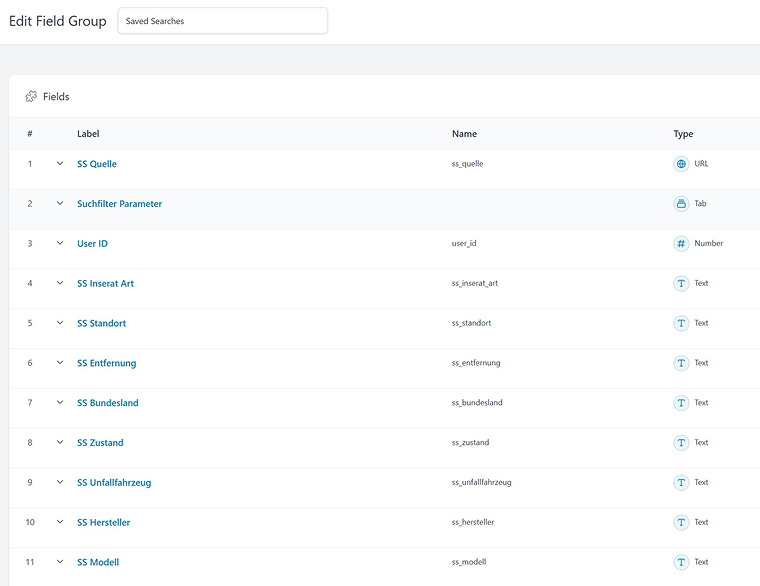Click the Text type icon for SS Entfernung

click(x=681, y=363)
